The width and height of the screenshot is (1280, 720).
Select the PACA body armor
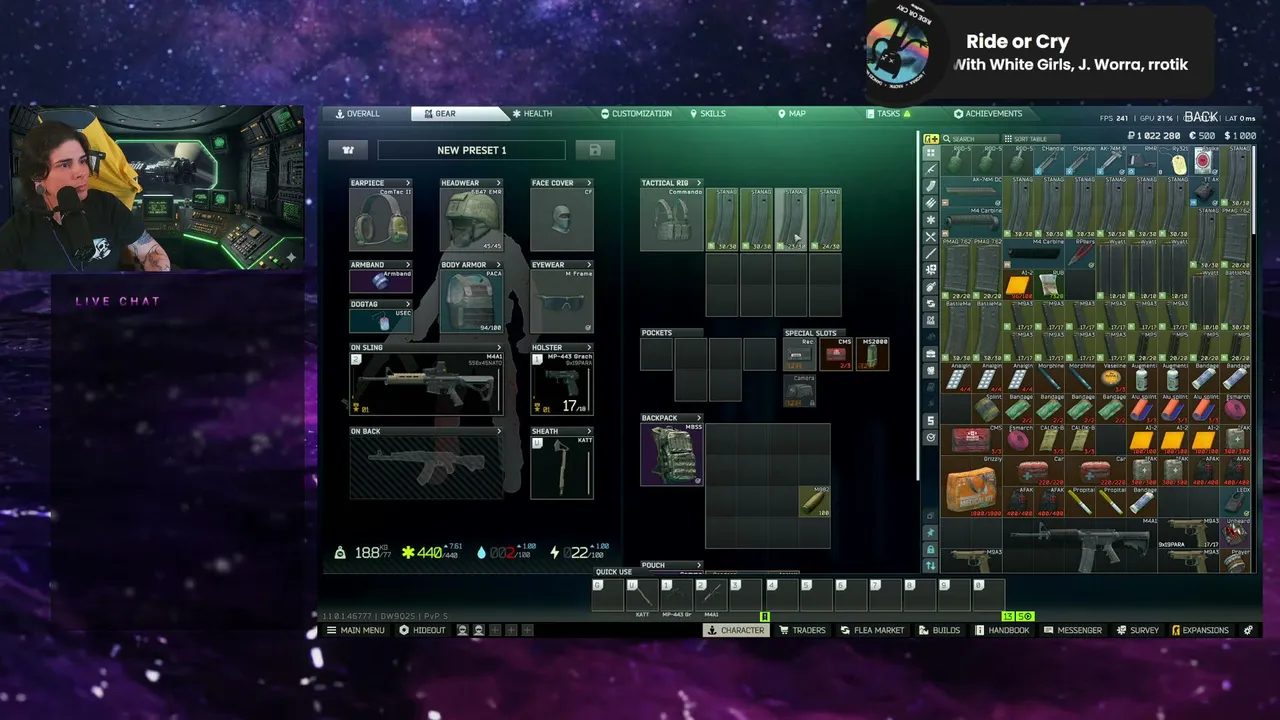[x=471, y=301]
